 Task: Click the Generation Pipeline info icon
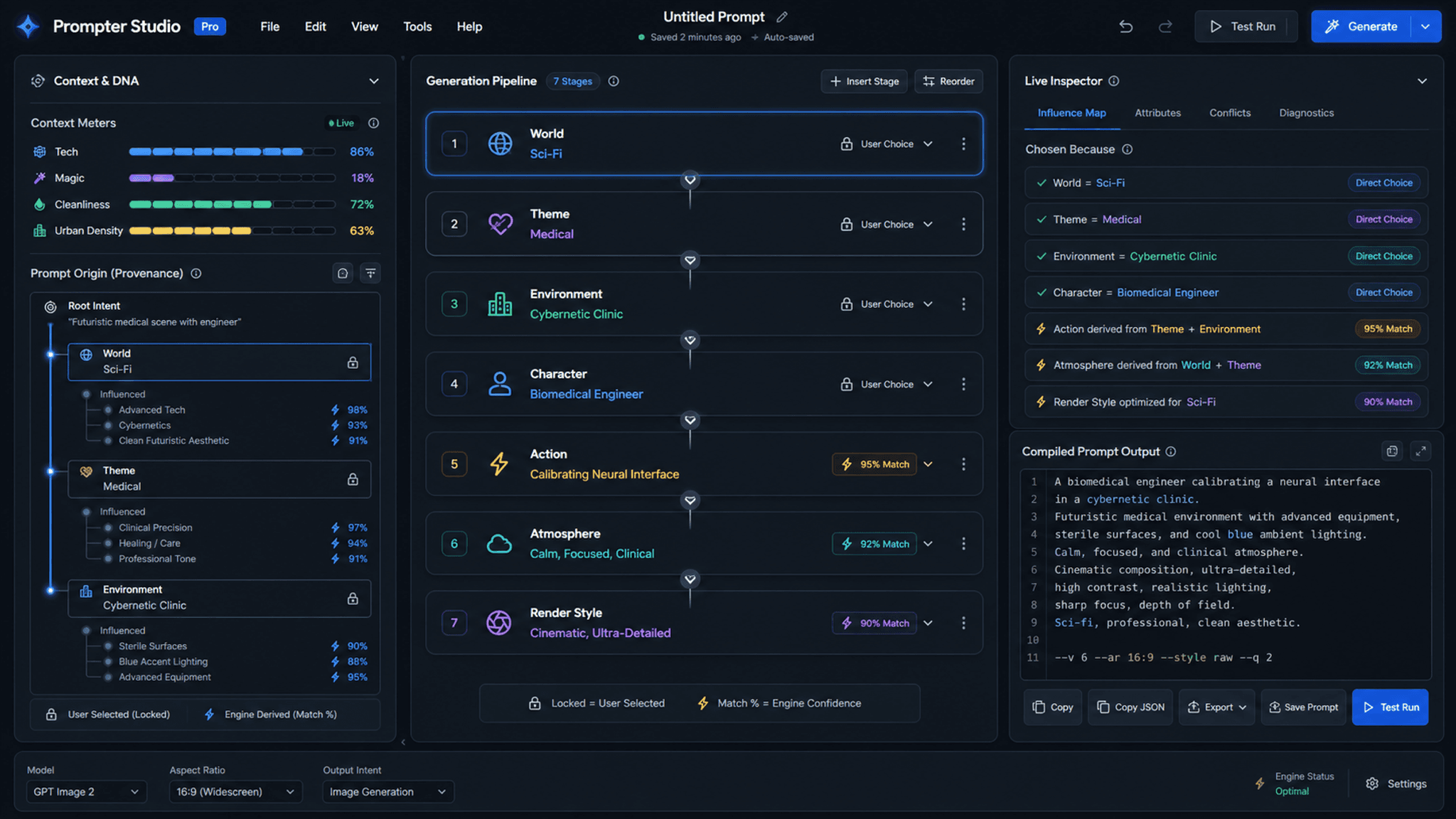[x=614, y=81]
